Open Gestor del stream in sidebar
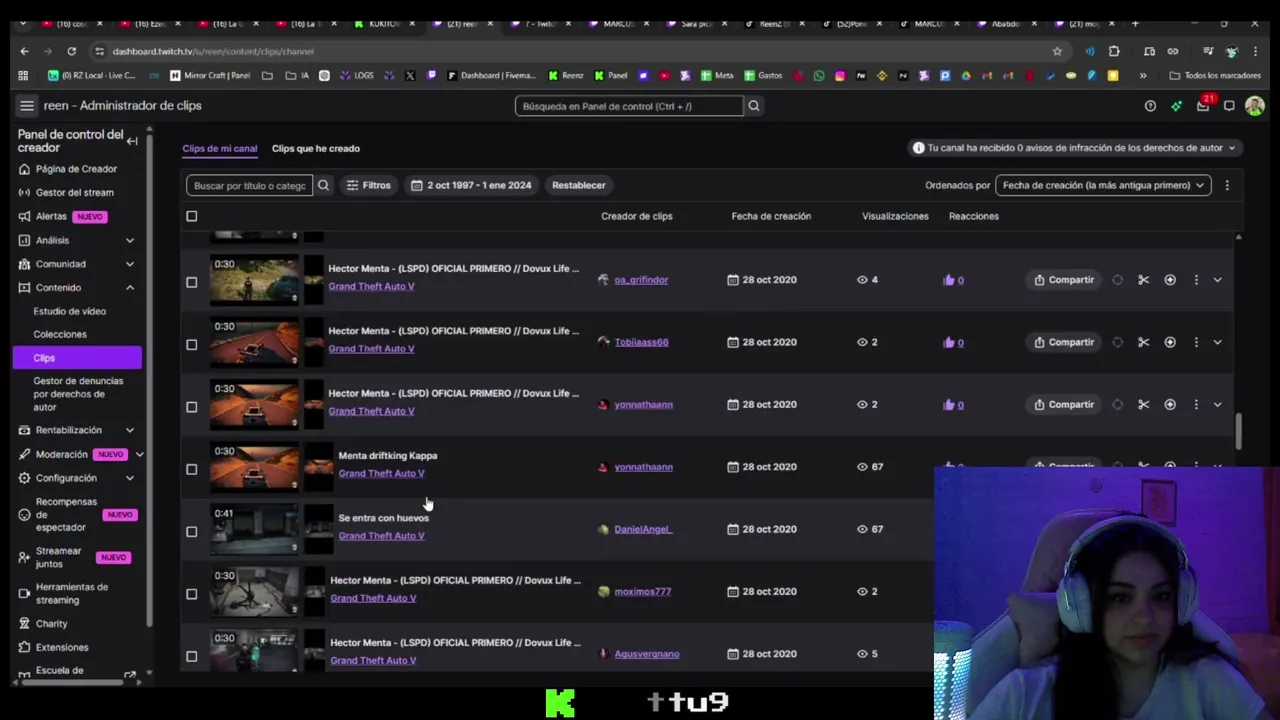Screen dimensions: 1280x720 pos(74,192)
